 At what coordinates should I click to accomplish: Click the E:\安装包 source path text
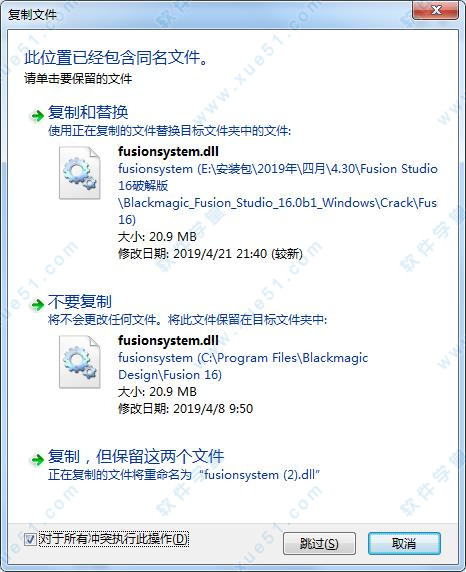[x=278, y=194]
